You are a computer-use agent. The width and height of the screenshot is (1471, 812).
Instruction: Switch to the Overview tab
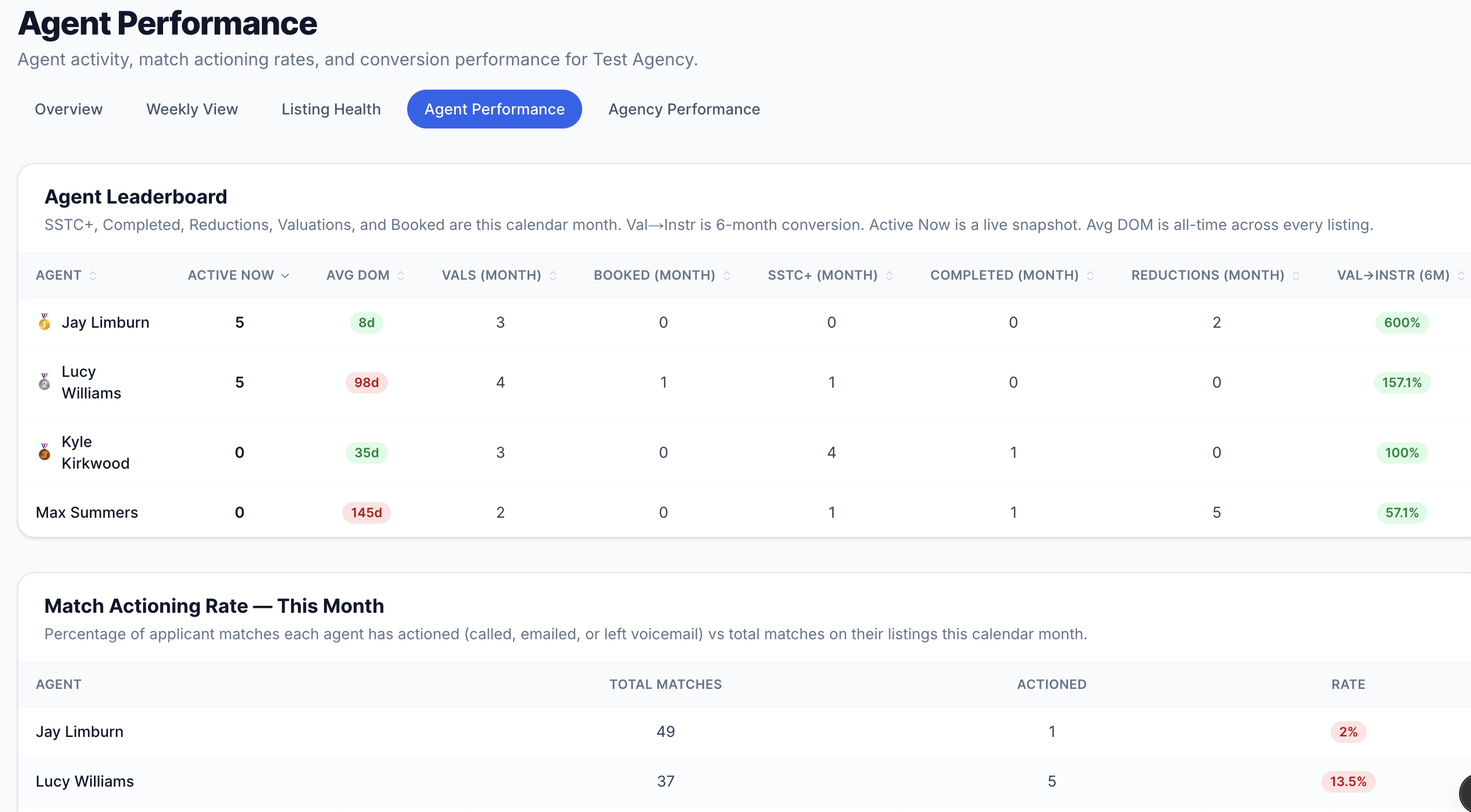69,109
